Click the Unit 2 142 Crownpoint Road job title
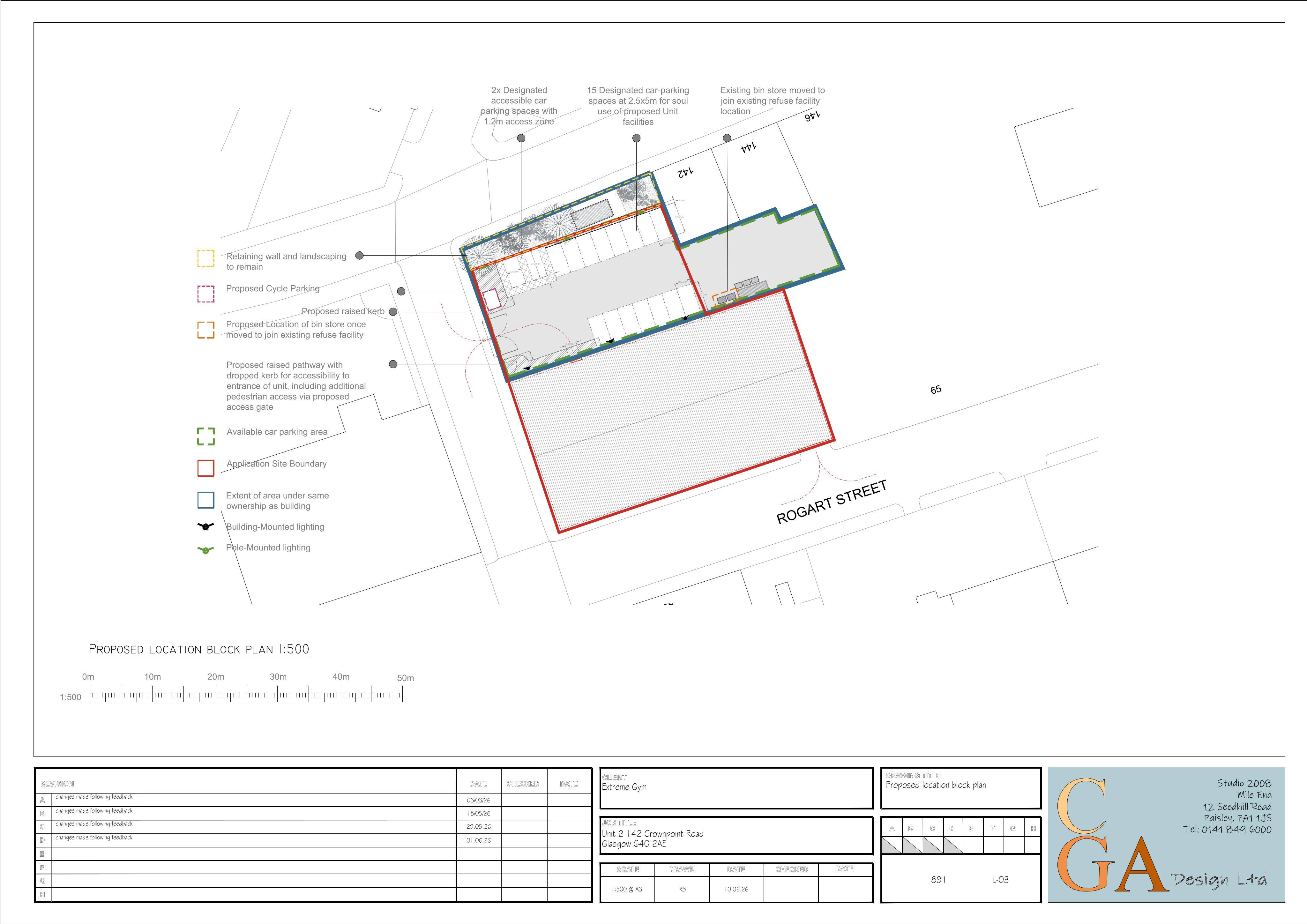Screen dimensions: 1307x924 point(652,834)
